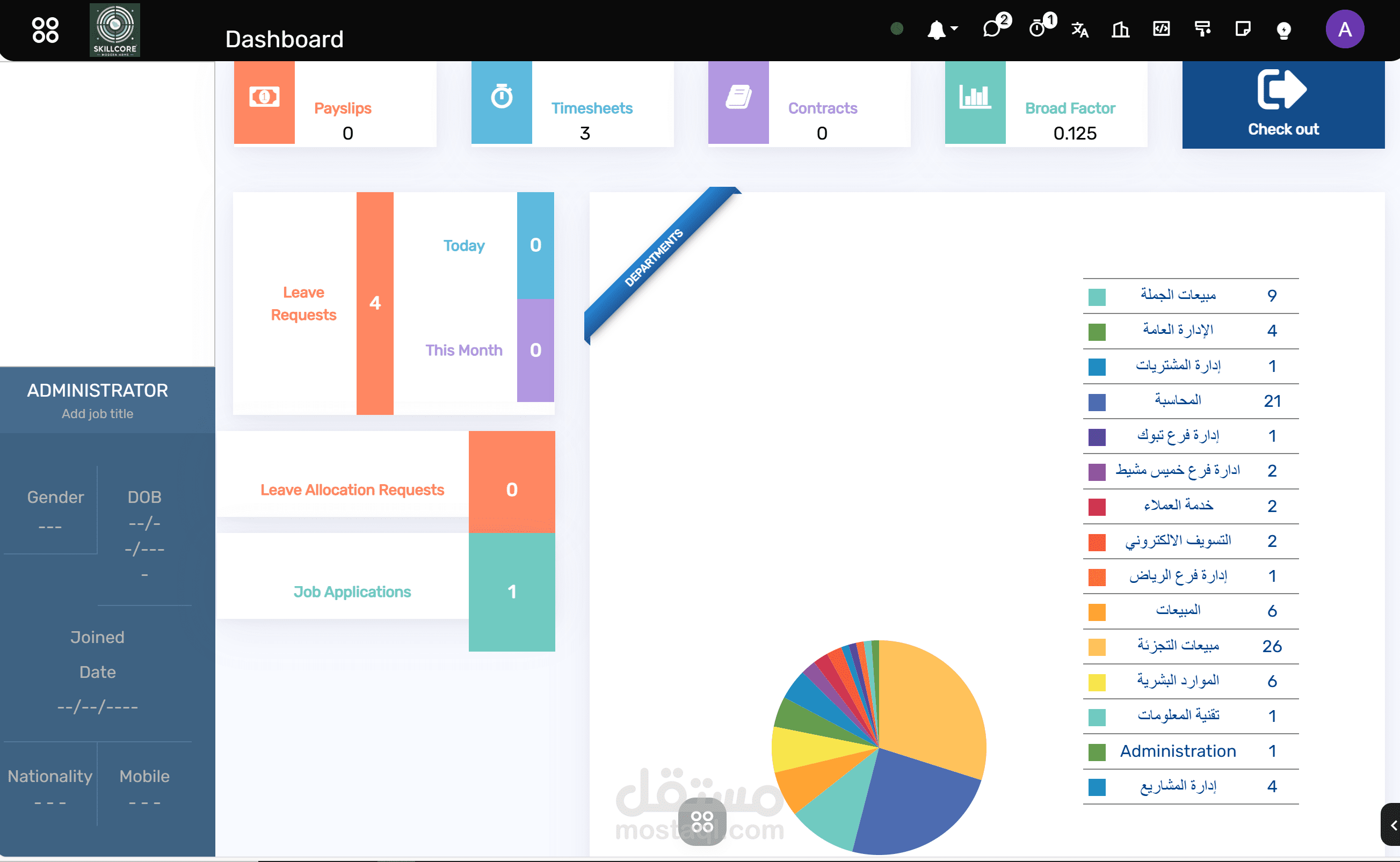Click the developer code icon
The image size is (1400, 862).
point(1161,28)
